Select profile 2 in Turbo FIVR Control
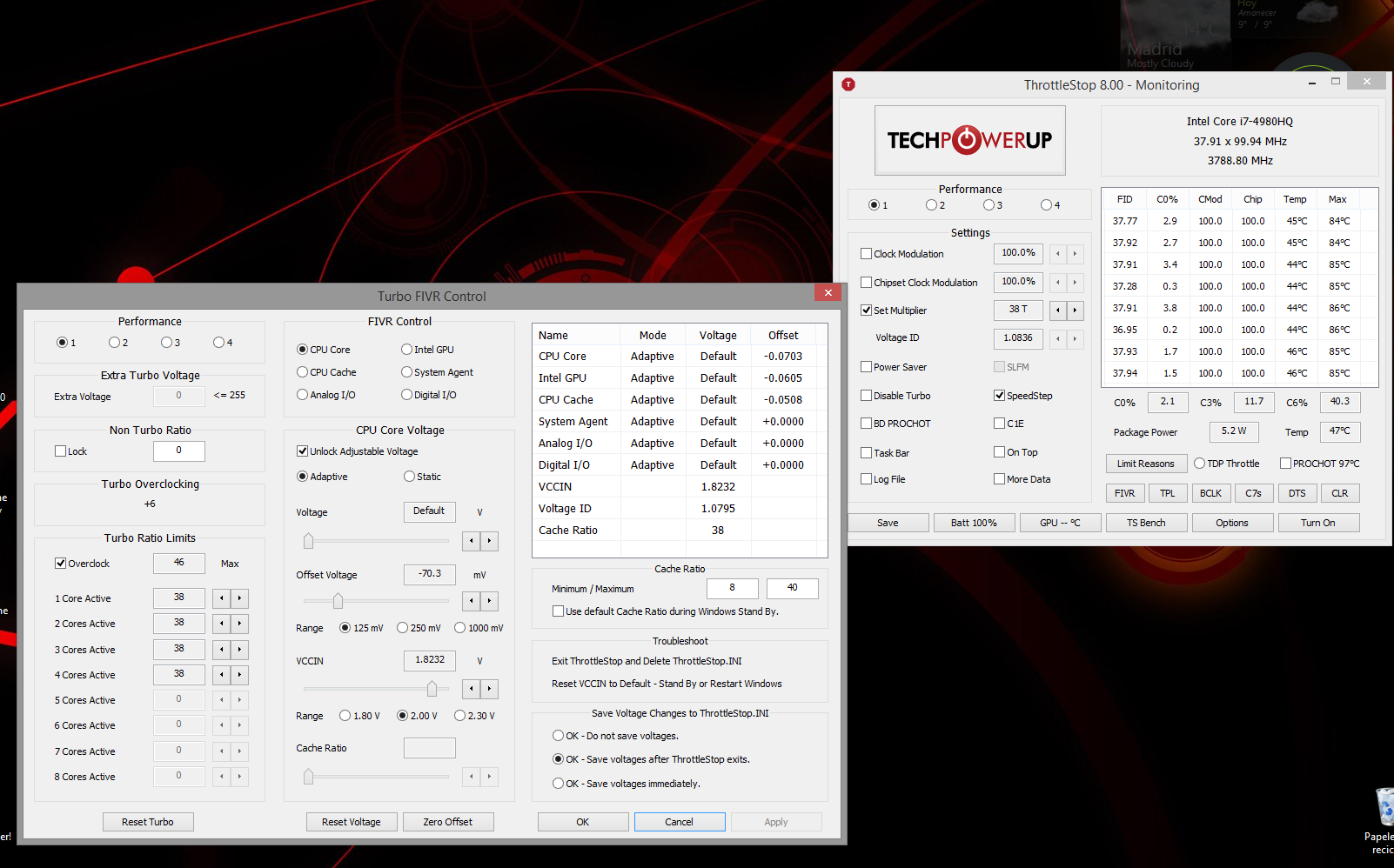 (x=114, y=343)
